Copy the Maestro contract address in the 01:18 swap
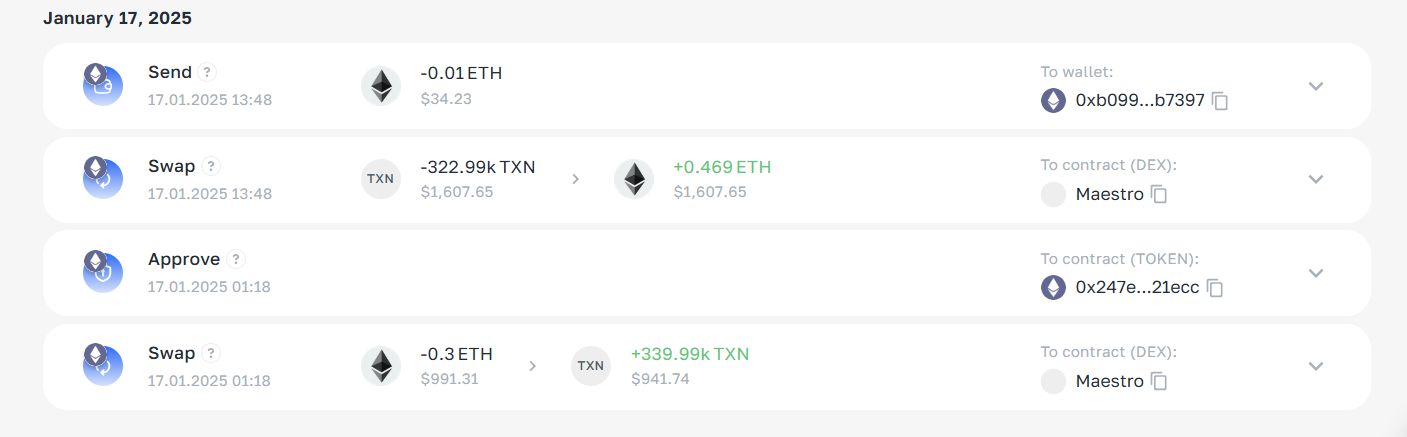 [x=1159, y=382]
